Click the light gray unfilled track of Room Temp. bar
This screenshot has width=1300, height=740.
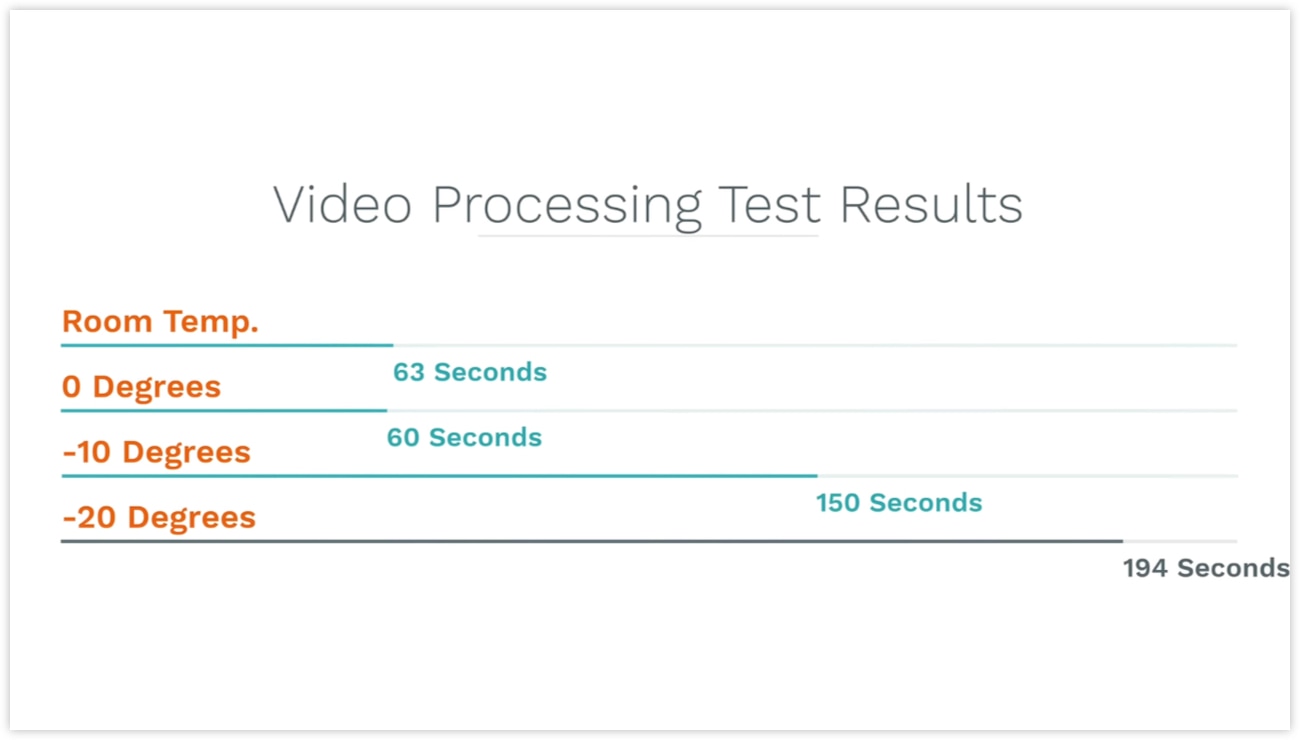point(815,345)
